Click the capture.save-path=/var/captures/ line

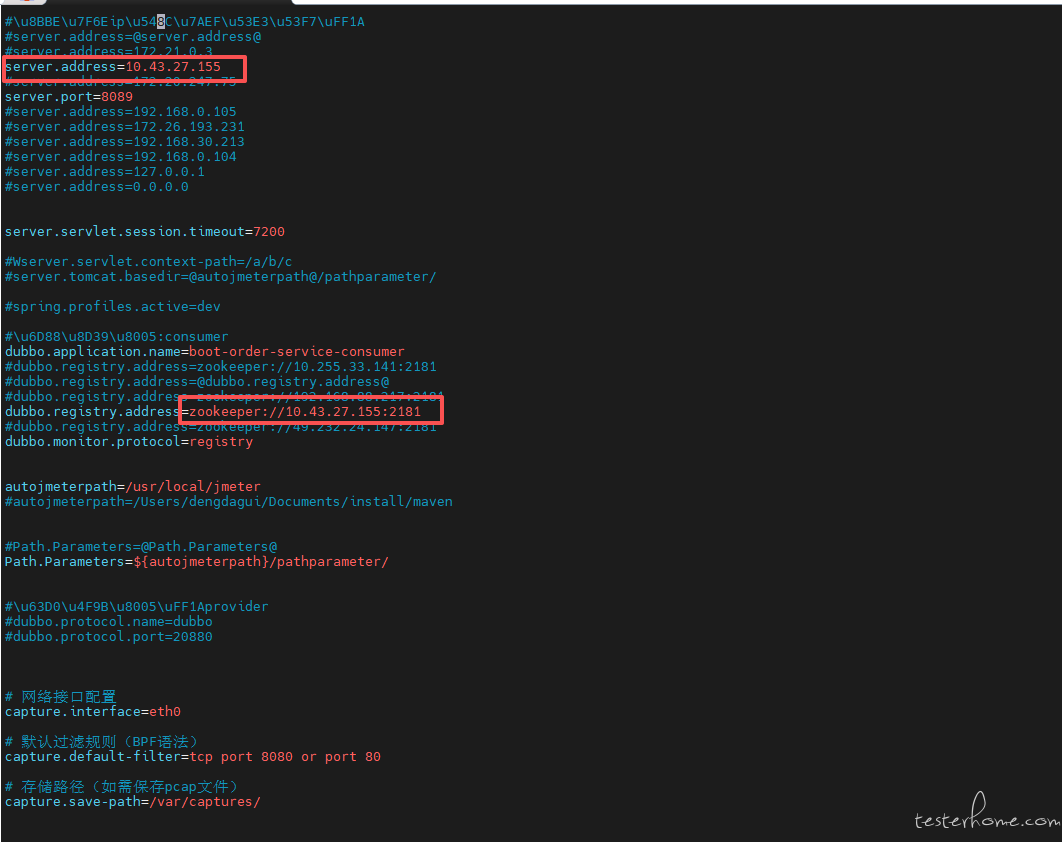132,802
